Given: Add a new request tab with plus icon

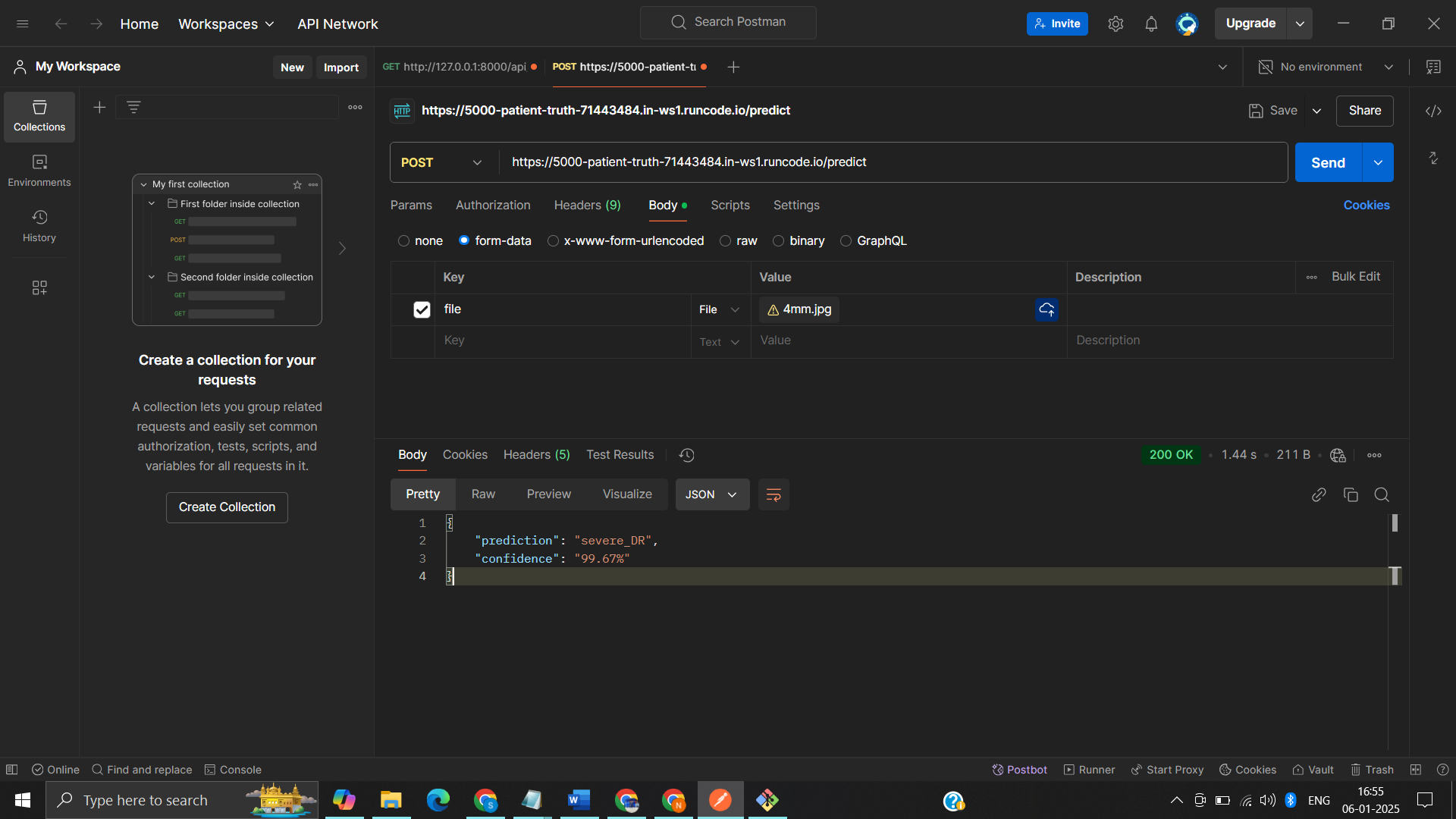Looking at the screenshot, I should (733, 67).
